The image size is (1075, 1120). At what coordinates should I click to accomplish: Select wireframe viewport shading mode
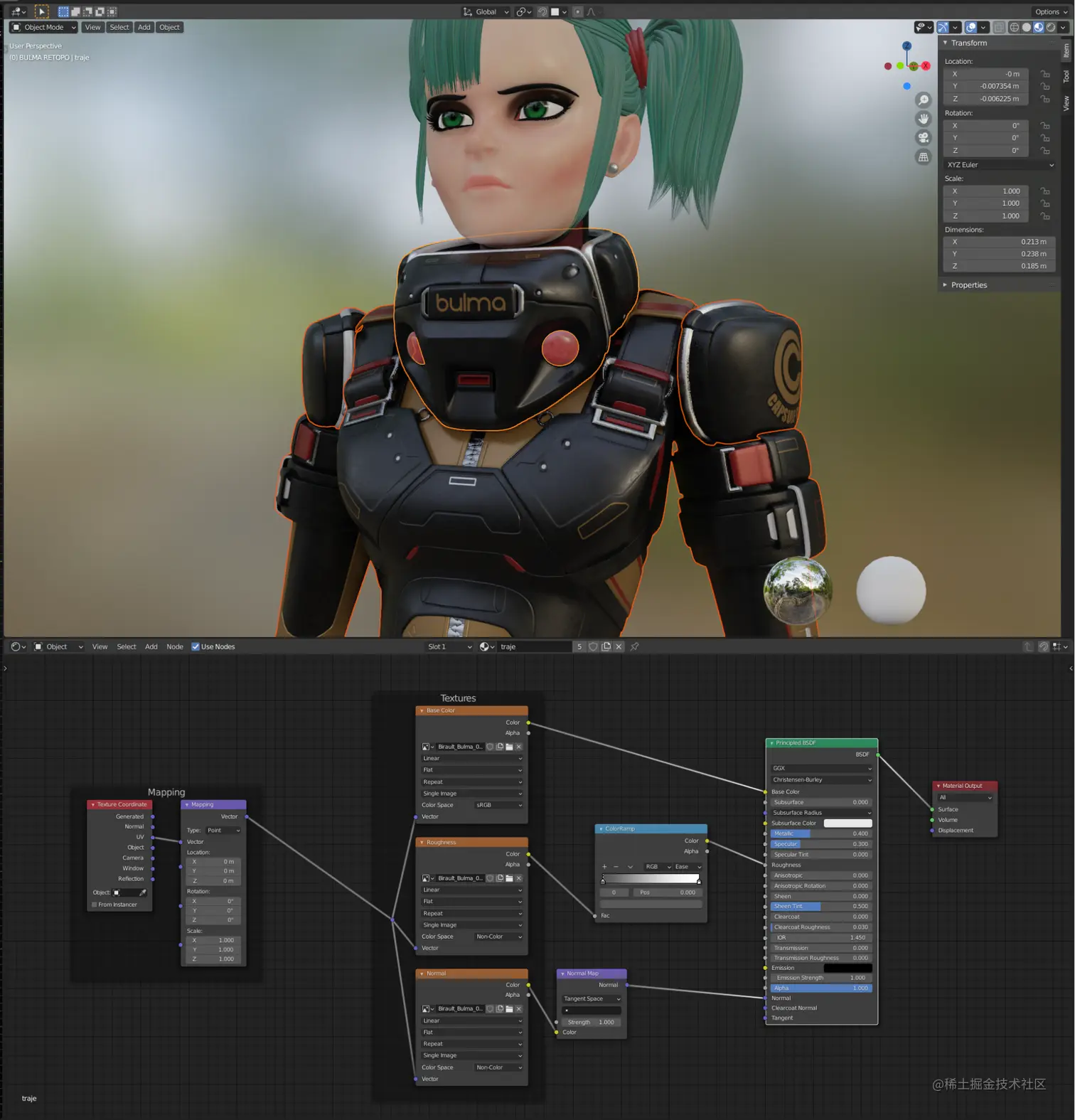click(1015, 27)
